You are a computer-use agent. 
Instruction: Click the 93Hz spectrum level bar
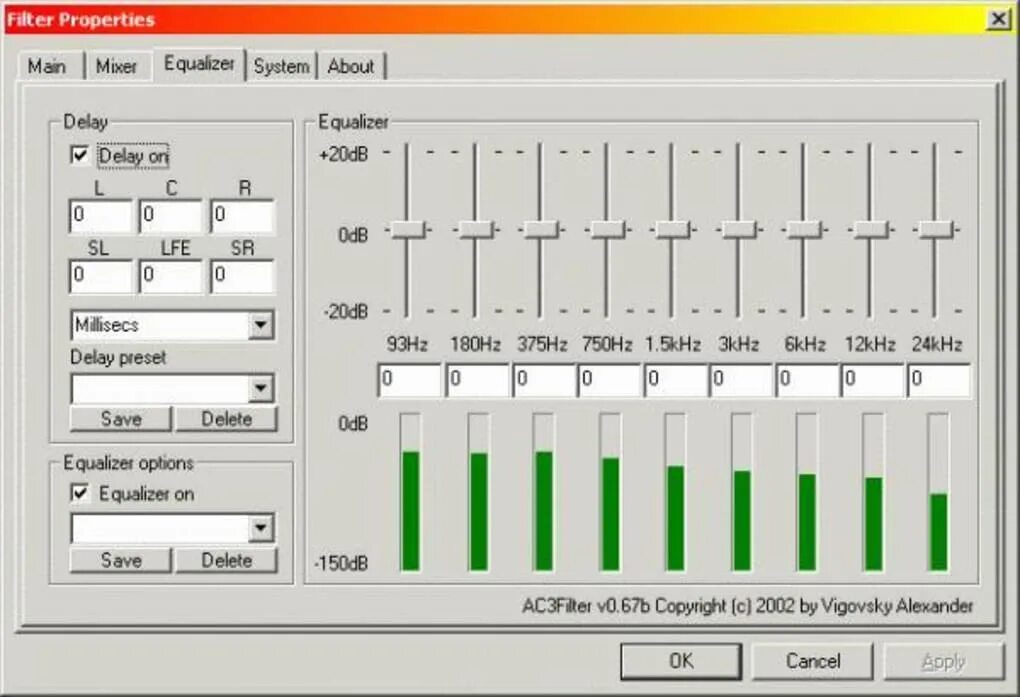pos(410,492)
